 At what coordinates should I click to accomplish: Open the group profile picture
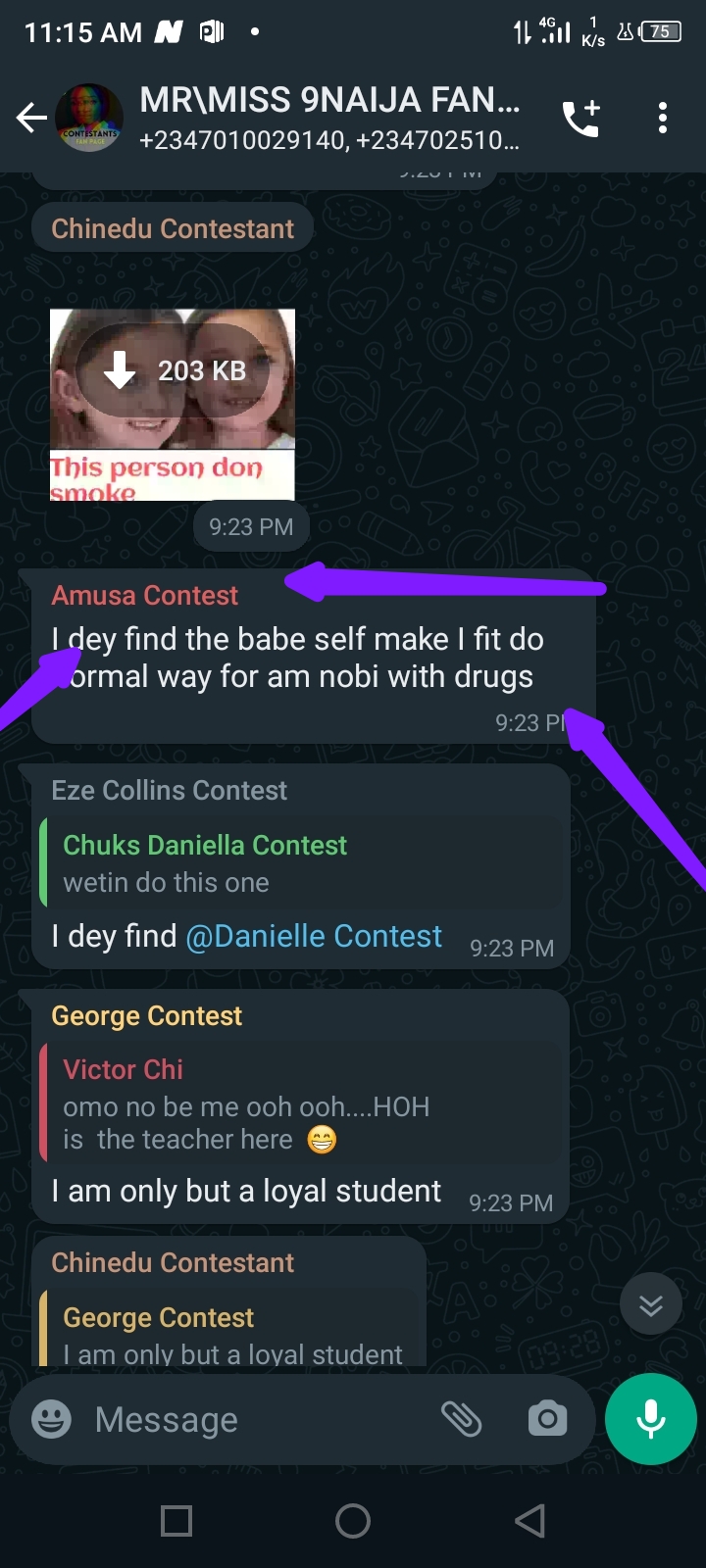89,119
